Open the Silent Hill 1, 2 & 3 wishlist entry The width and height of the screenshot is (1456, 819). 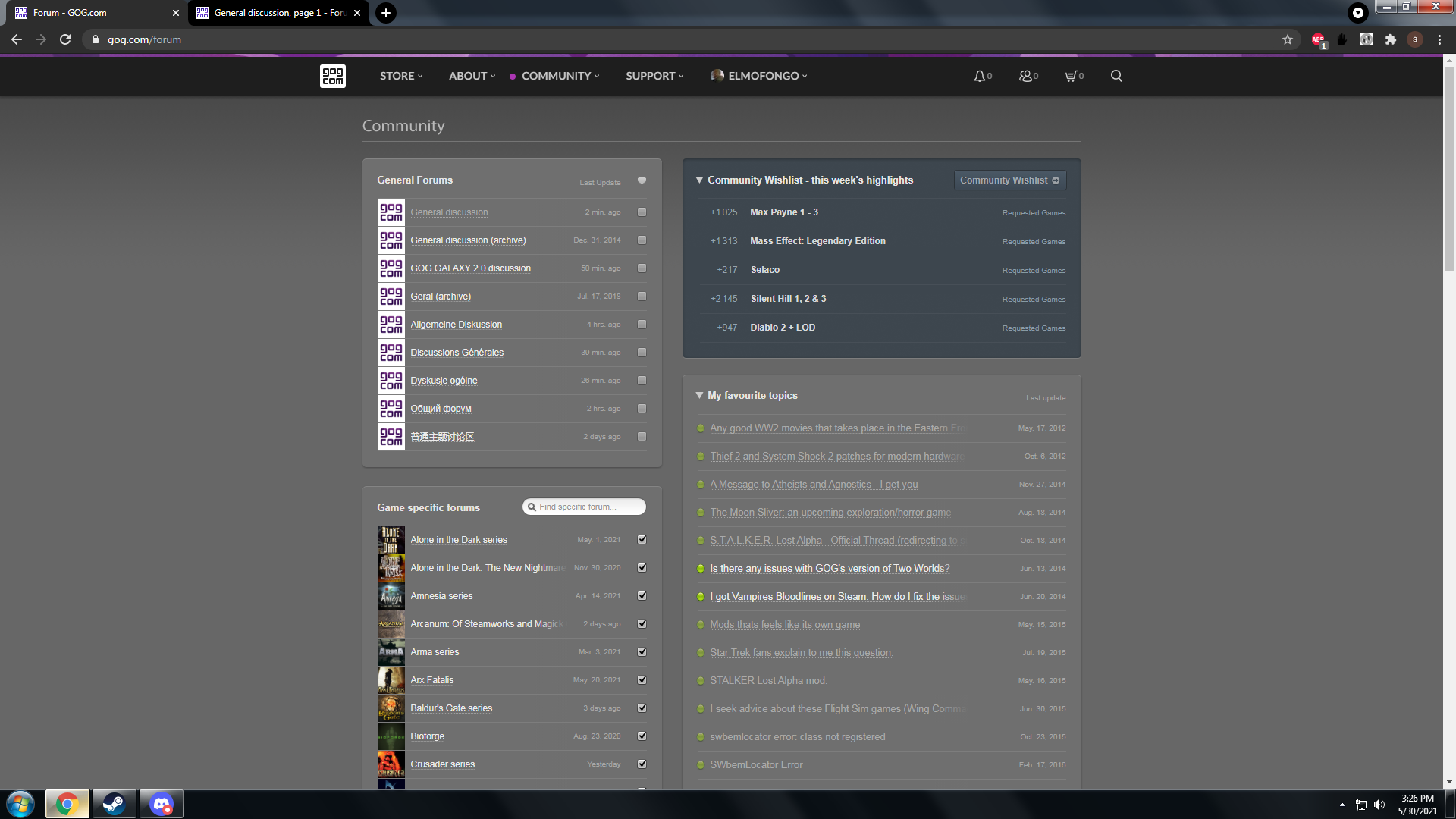coord(788,299)
